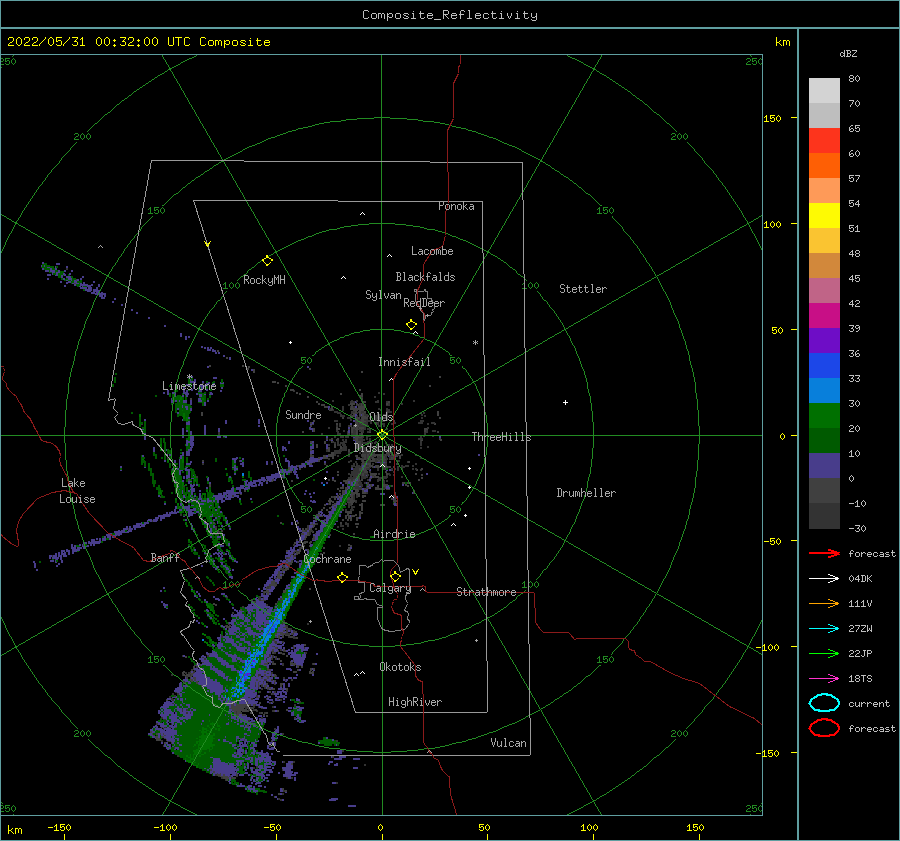Click the Okotoks town label
This screenshot has width=900, height=841.
tap(400, 667)
